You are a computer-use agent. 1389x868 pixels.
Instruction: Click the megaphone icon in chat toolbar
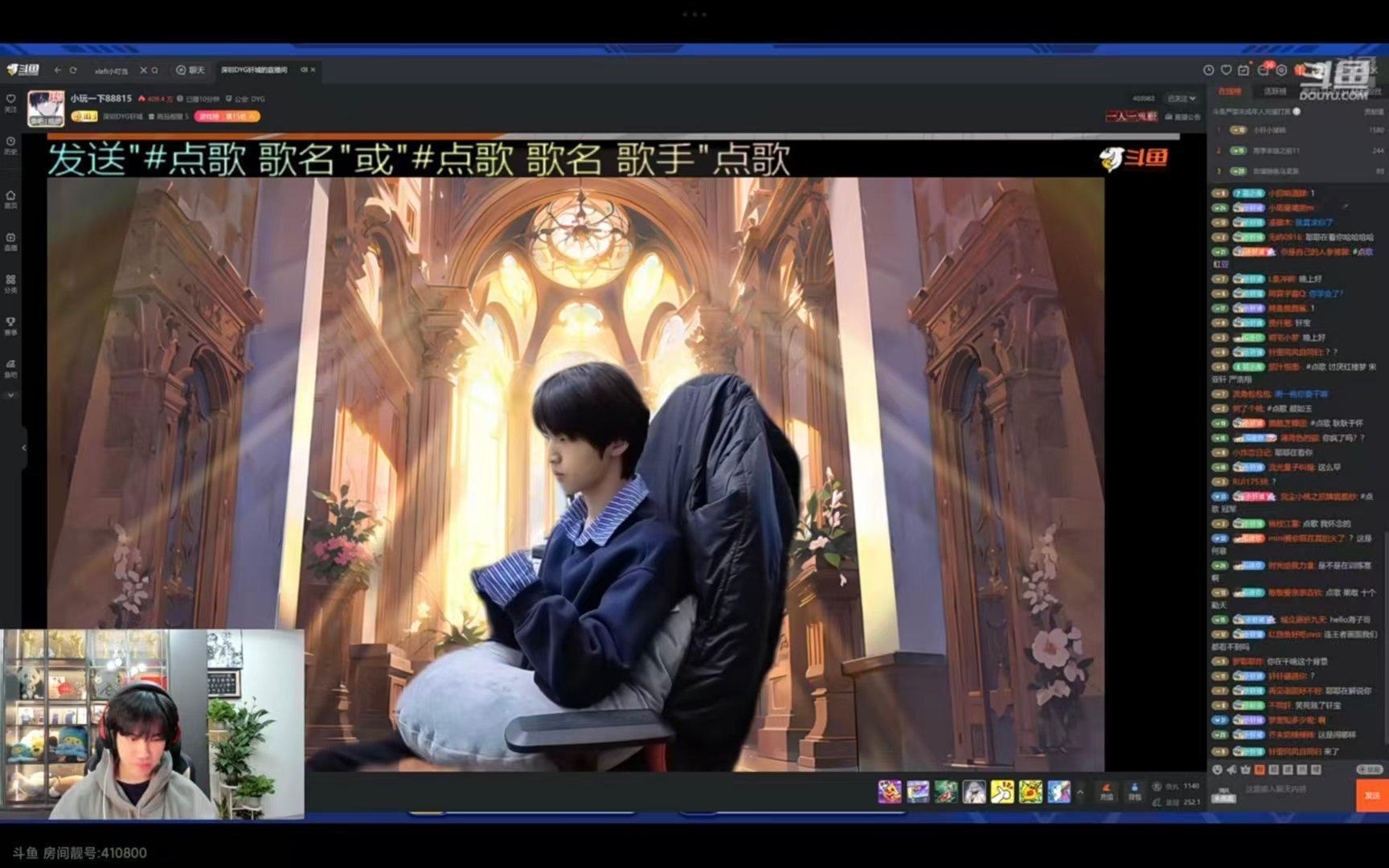[x=1231, y=769]
